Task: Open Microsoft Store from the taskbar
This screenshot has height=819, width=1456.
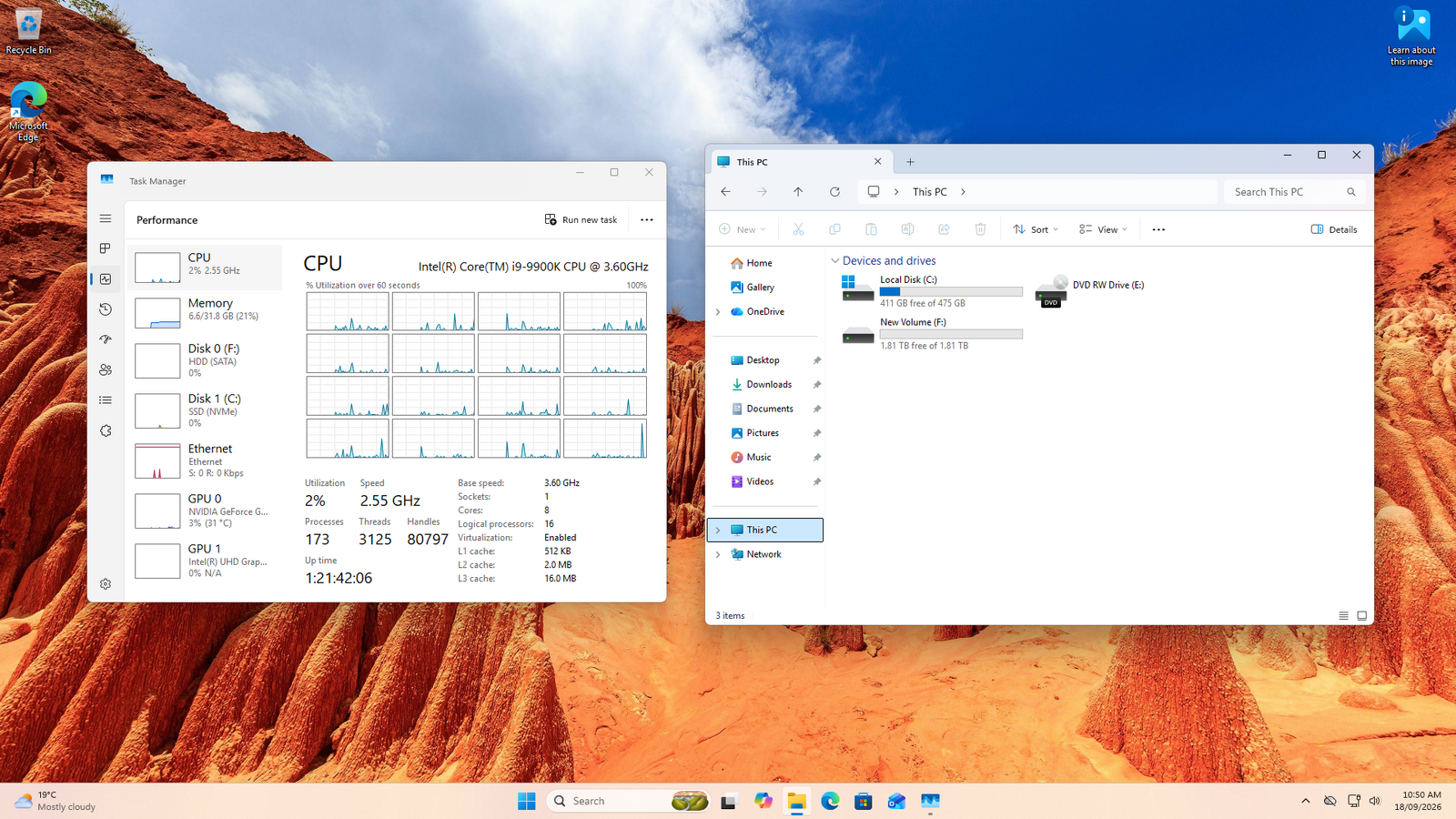Action: point(863,801)
